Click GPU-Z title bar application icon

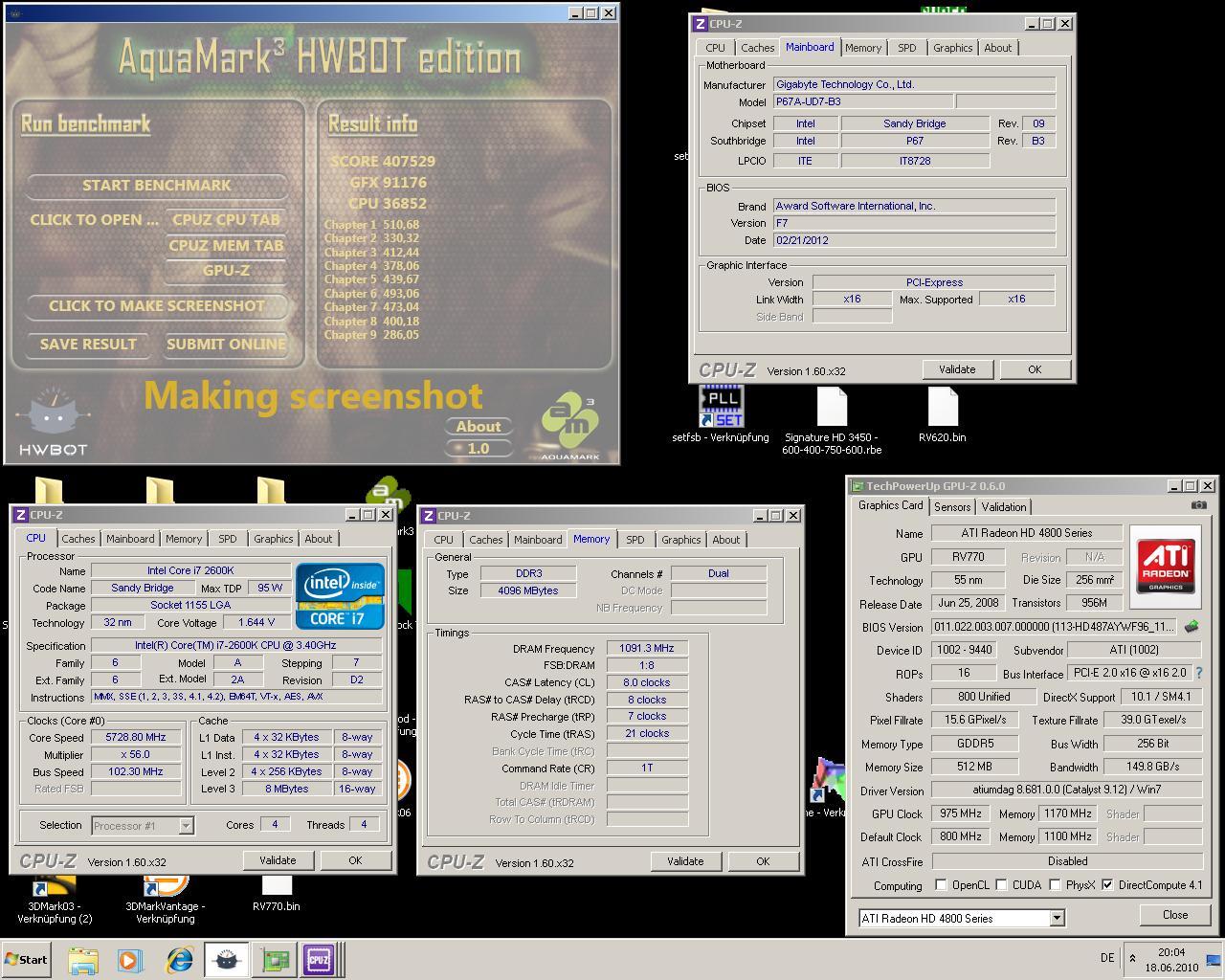(x=857, y=486)
